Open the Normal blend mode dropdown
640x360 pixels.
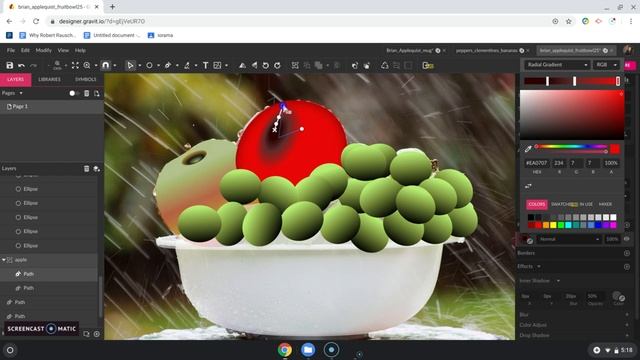569,239
